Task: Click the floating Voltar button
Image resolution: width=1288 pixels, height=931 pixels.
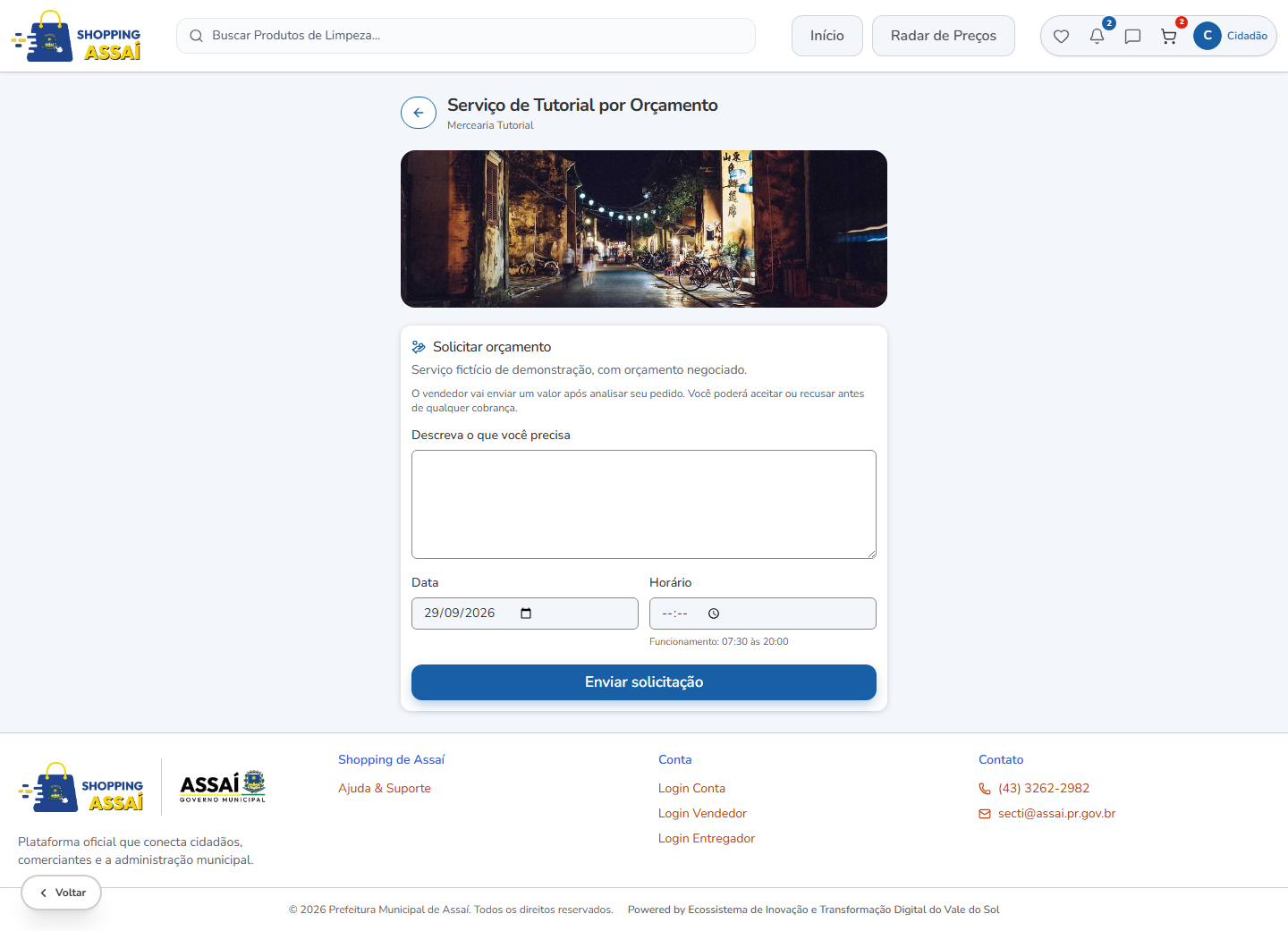Action: pyautogui.click(x=62, y=893)
